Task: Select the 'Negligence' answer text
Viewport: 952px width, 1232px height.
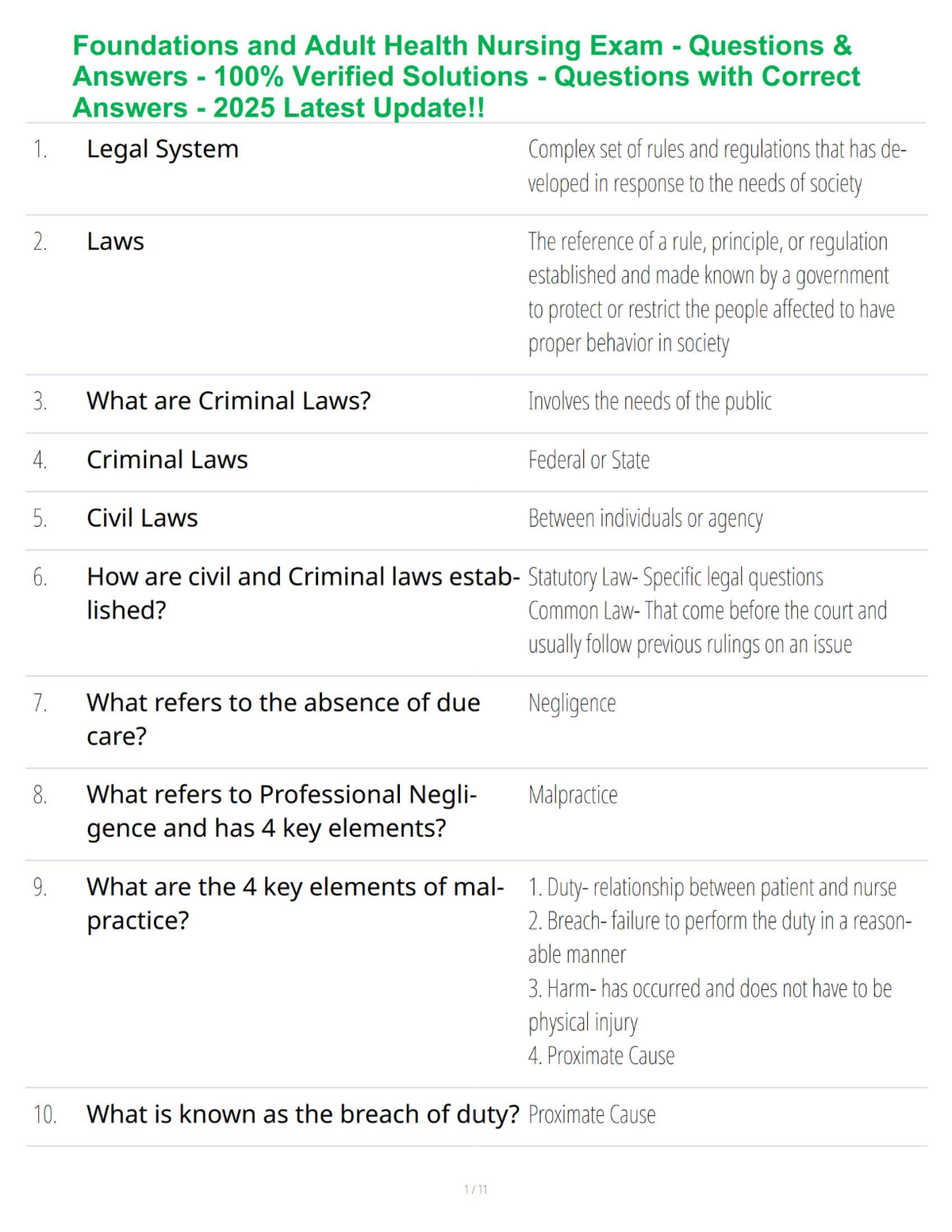Action: click(x=572, y=703)
